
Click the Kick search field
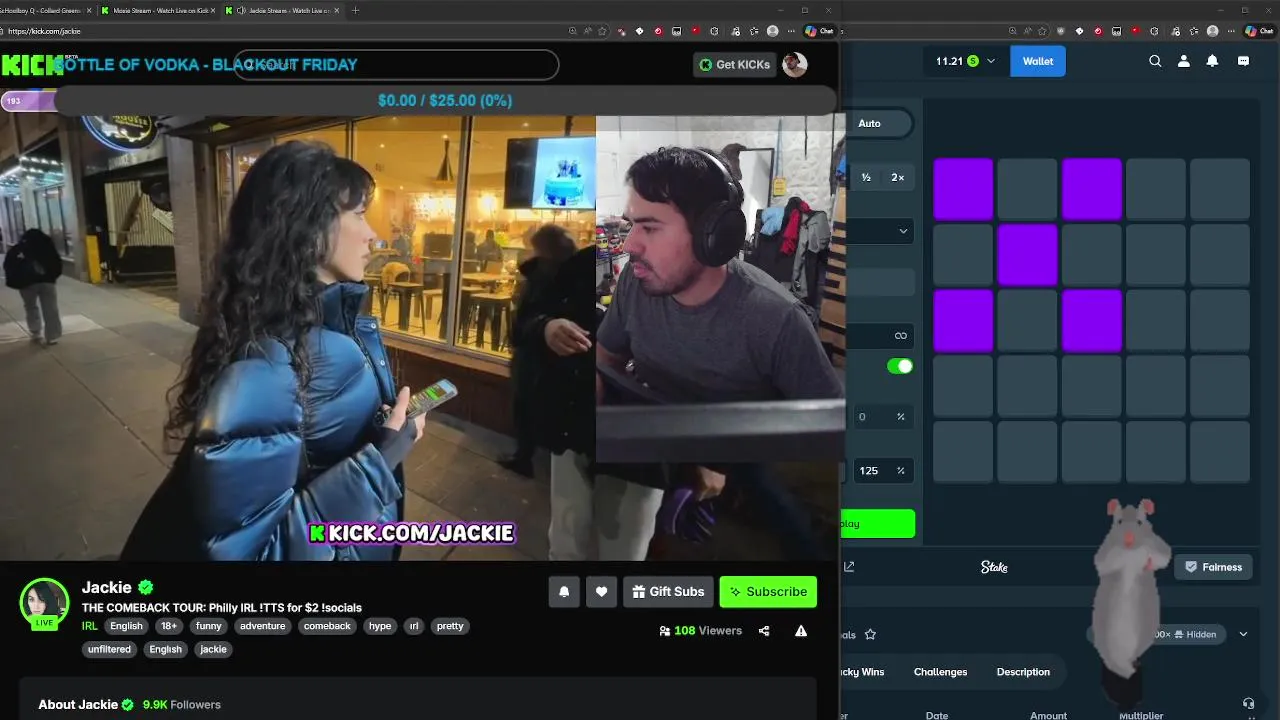click(x=396, y=65)
